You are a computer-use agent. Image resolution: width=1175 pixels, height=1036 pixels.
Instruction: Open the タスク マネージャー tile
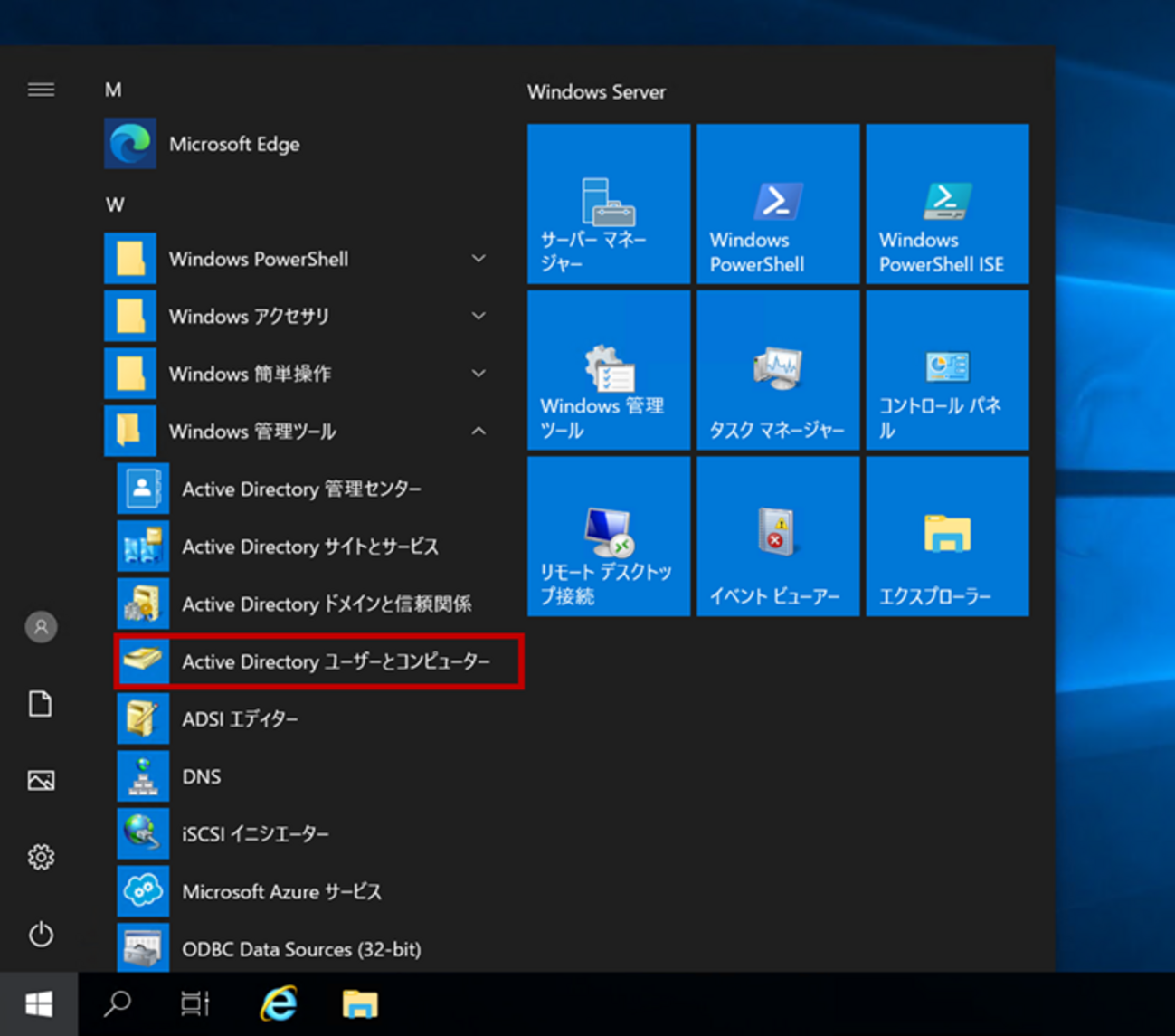tap(777, 371)
